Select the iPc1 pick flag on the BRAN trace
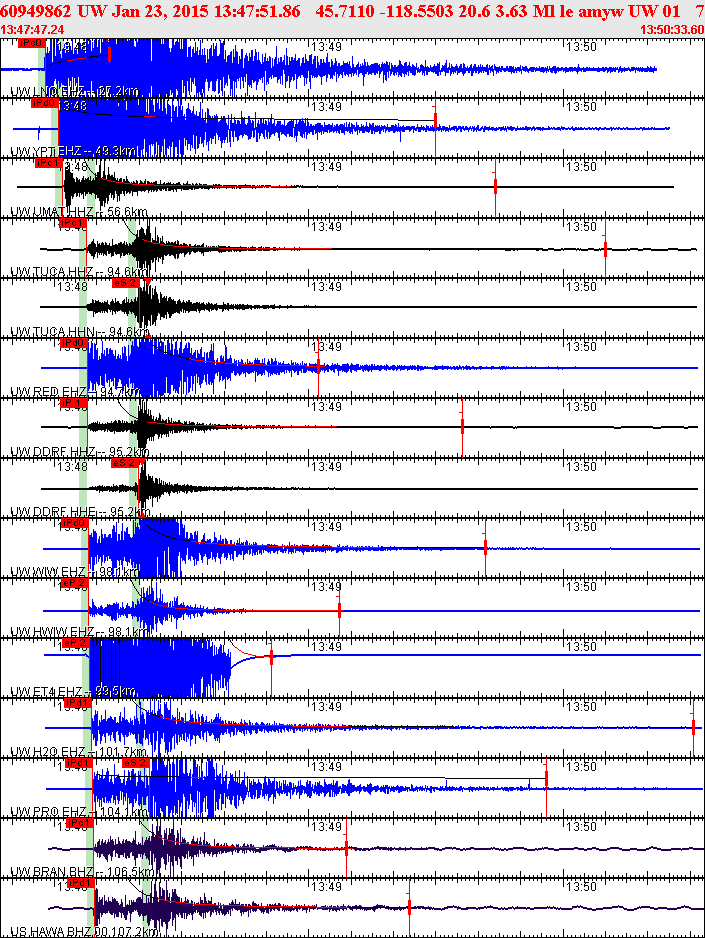 click(x=80, y=823)
